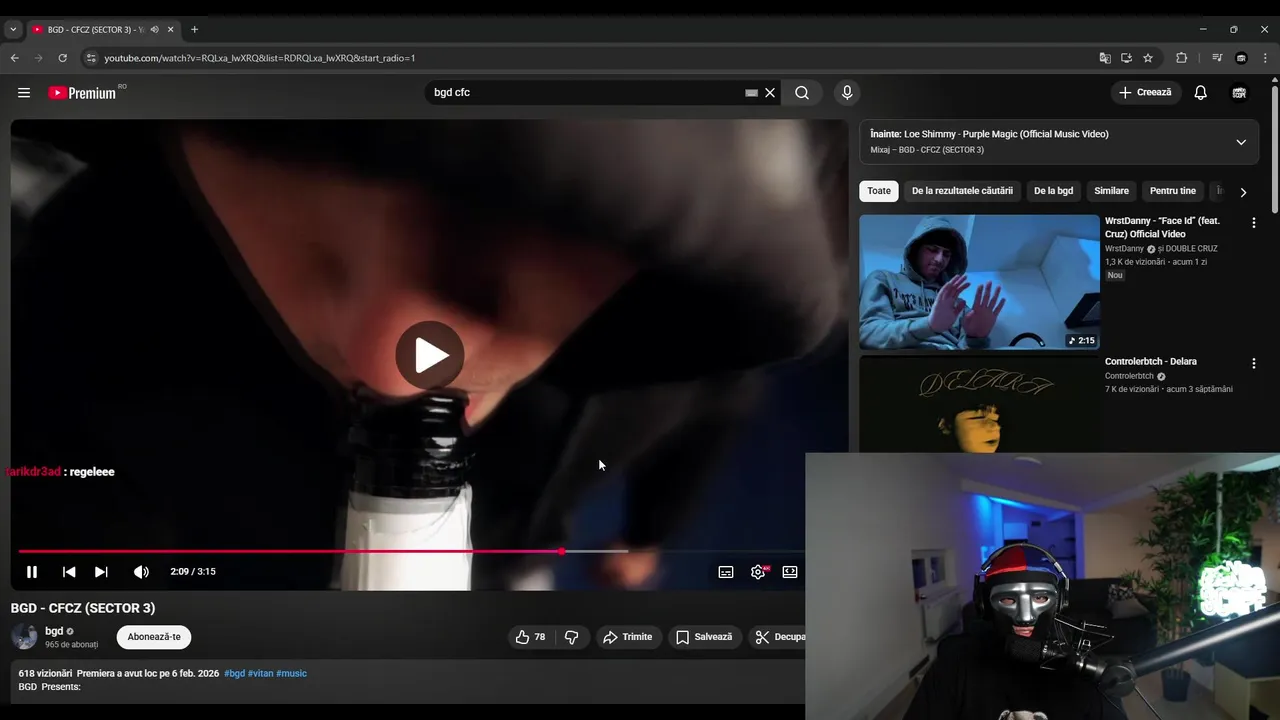The image size is (1280, 720).
Task: Select the Similare chip
Action: pyautogui.click(x=1111, y=191)
